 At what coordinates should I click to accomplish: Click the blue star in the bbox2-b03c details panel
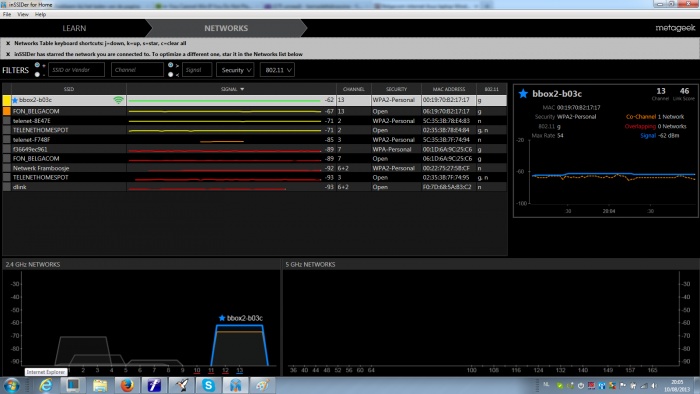(523, 94)
